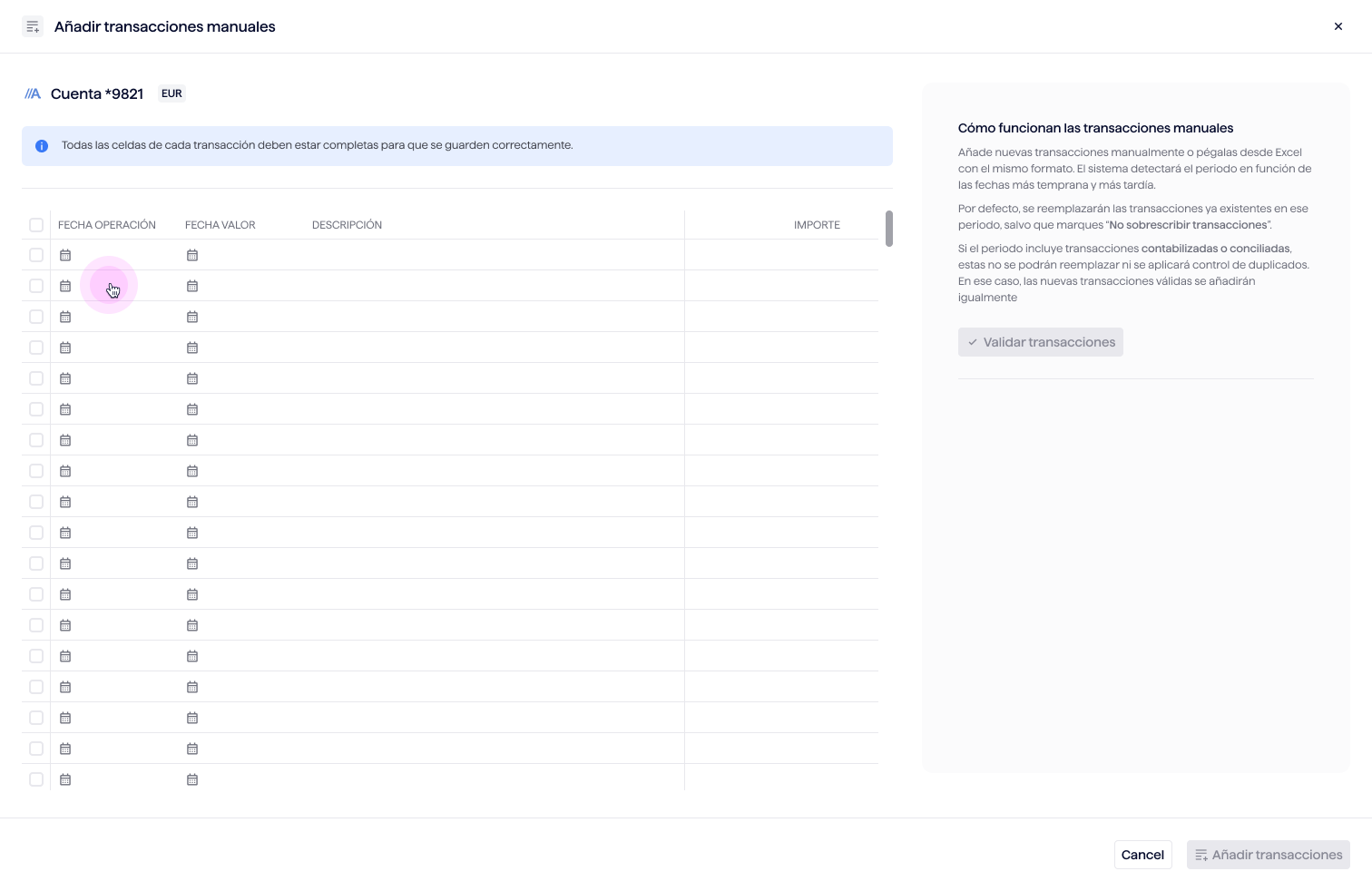Click the account logo beside Cuenta *9821
Image resolution: width=1372 pixels, height=891 pixels.
click(x=33, y=93)
